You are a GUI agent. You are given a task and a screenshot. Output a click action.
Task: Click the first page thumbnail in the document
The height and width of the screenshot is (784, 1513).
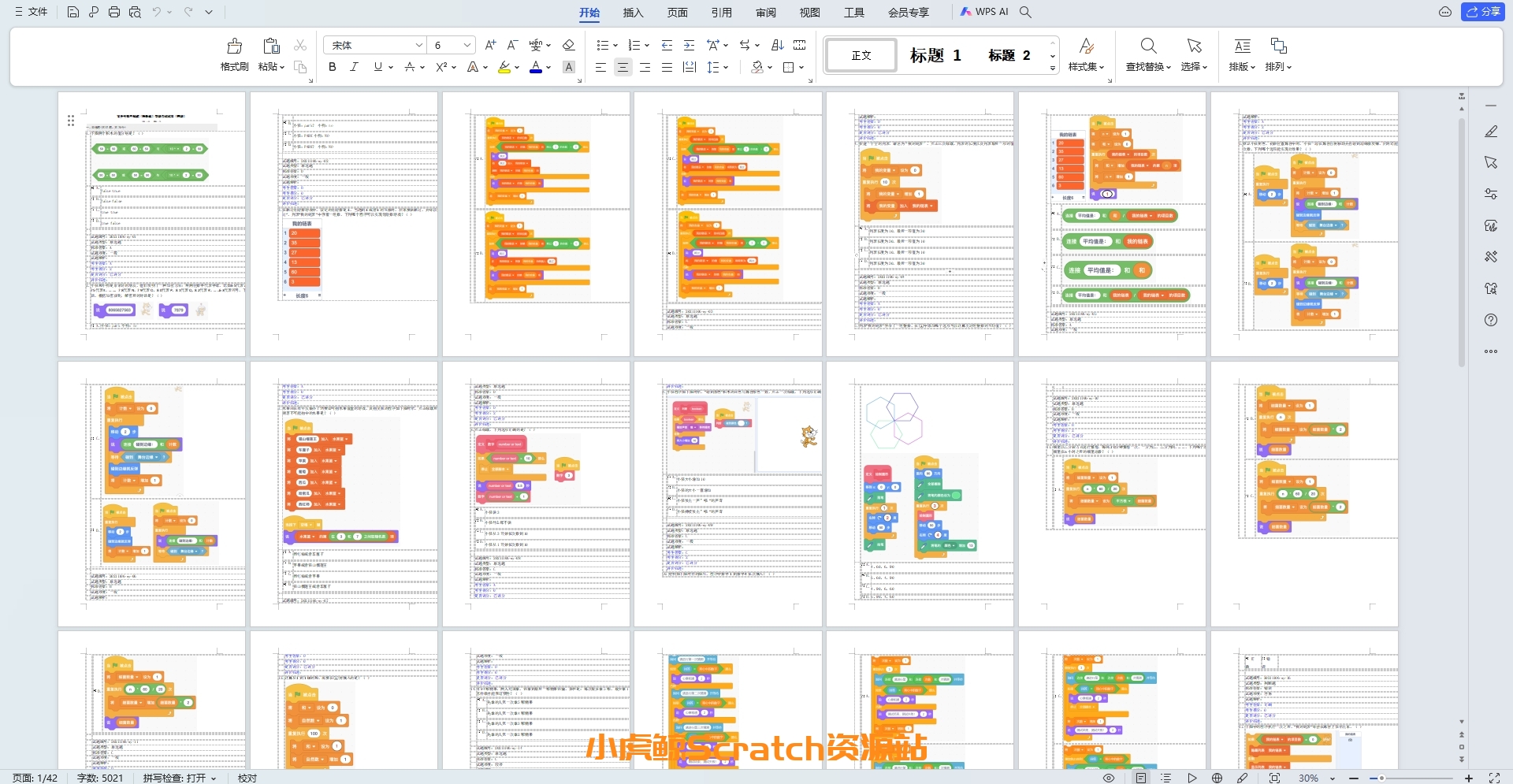(152, 224)
